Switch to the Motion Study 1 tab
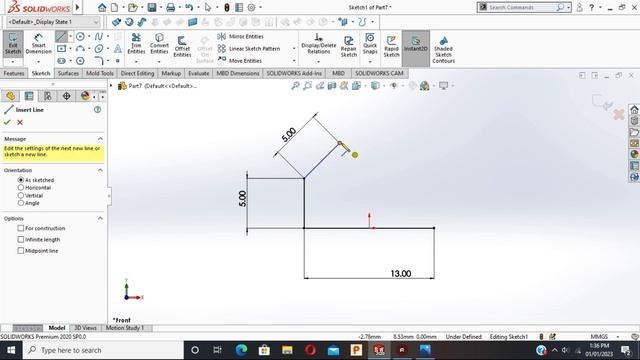 pyautogui.click(x=125, y=328)
